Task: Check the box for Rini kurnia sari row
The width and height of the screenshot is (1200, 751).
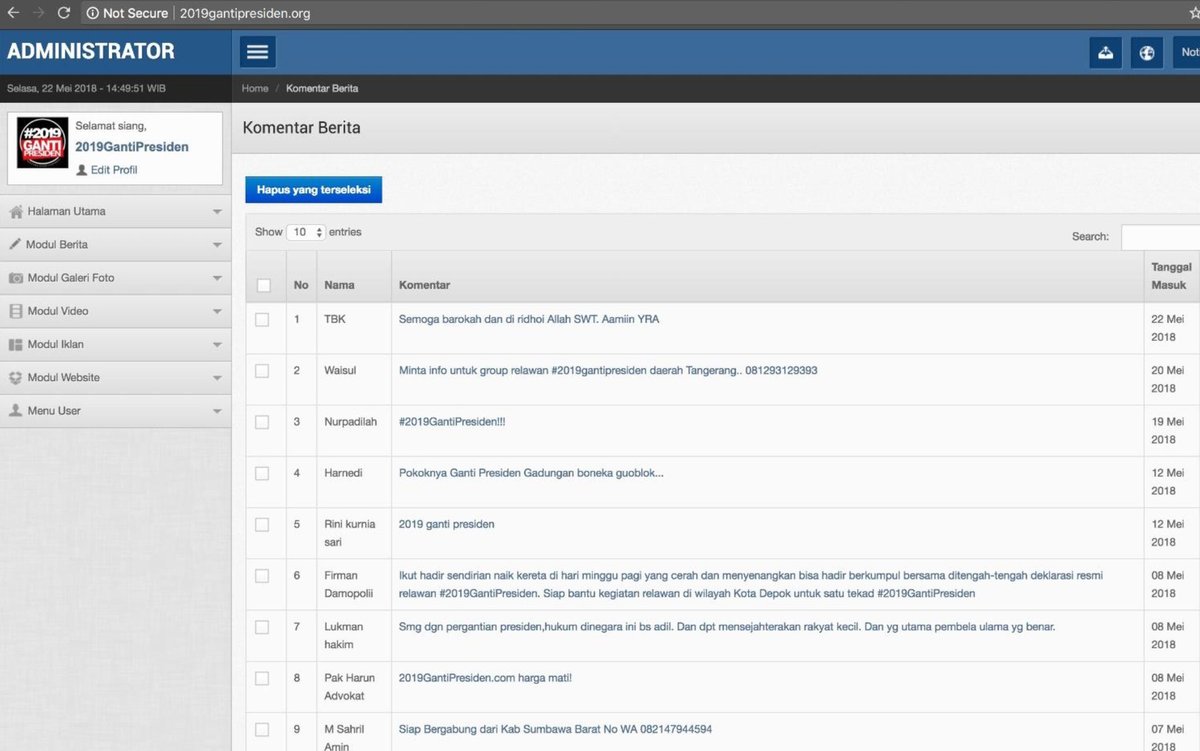Action: click(262, 524)
